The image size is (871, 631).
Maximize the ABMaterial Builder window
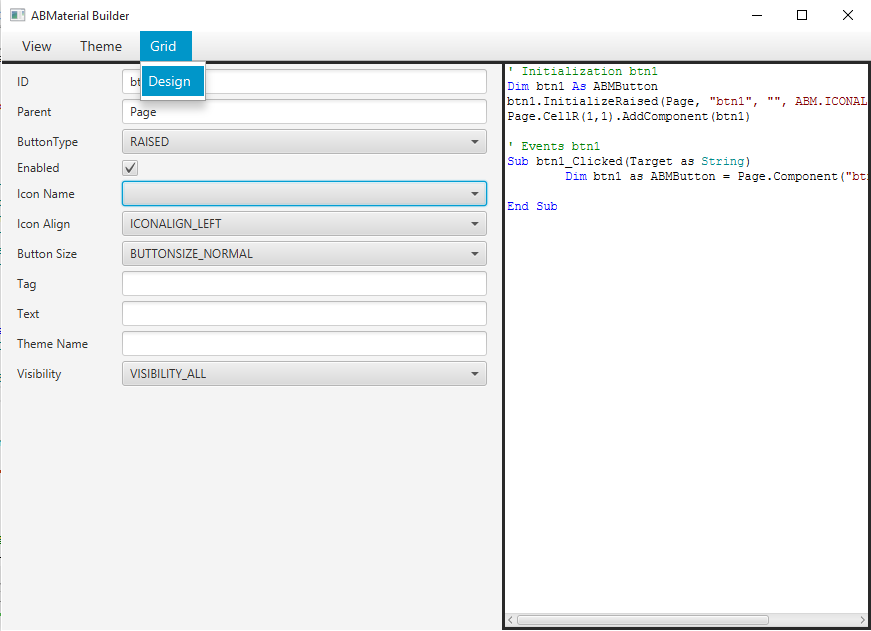802,15
